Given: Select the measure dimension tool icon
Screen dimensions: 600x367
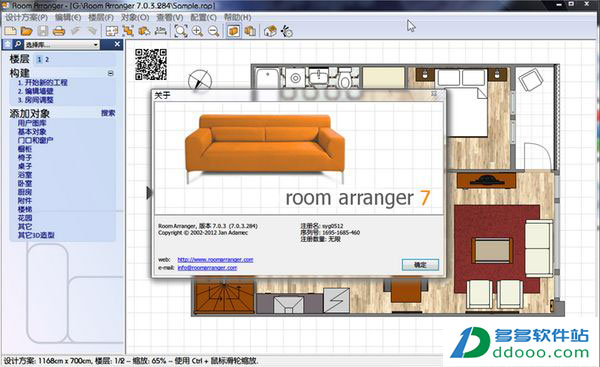Looking at the screenshot, I should click(x=161, y=31).
